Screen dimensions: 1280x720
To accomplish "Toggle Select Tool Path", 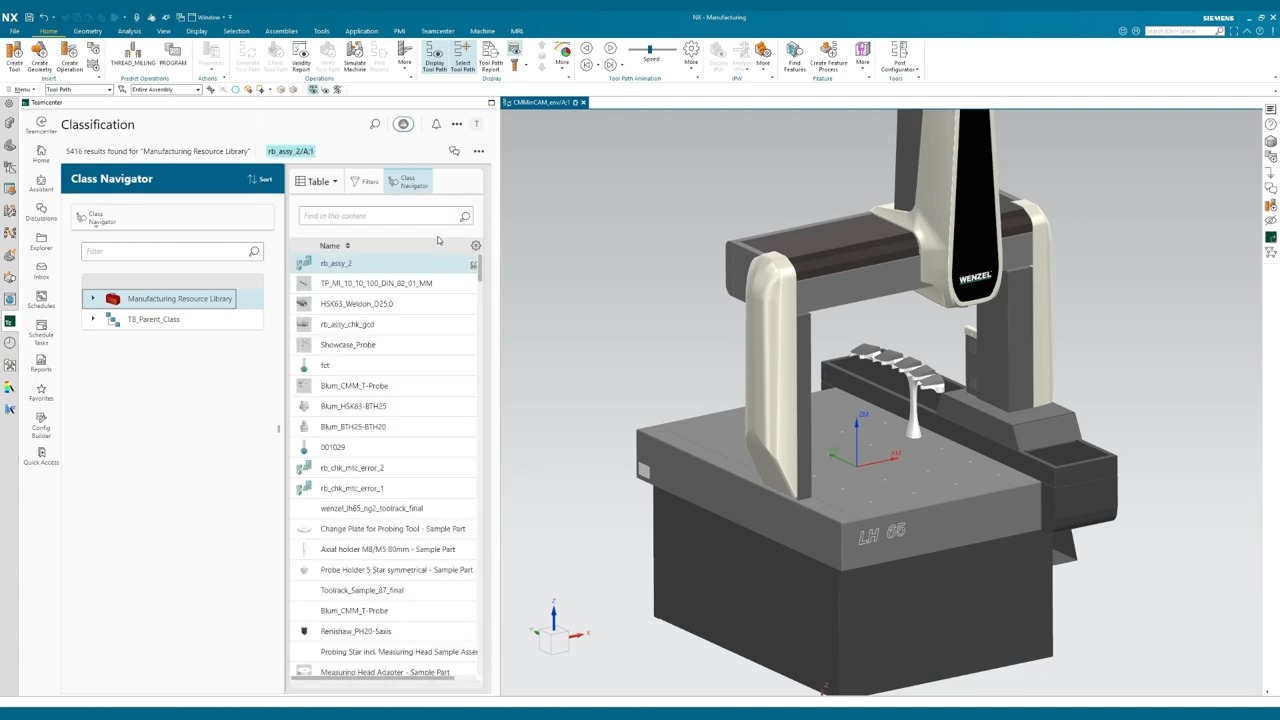I will coord(462,56).
